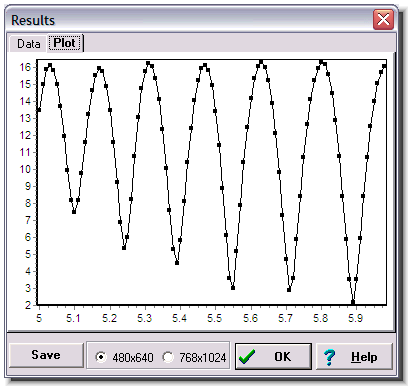Confirm with the OK button
Viewport: 410px width, 389px height.
point(273,357)
